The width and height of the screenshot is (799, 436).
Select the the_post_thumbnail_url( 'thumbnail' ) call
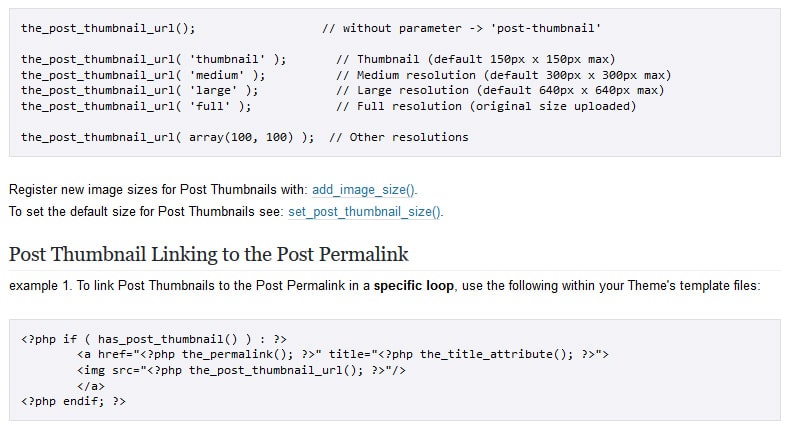click(153, 59)
